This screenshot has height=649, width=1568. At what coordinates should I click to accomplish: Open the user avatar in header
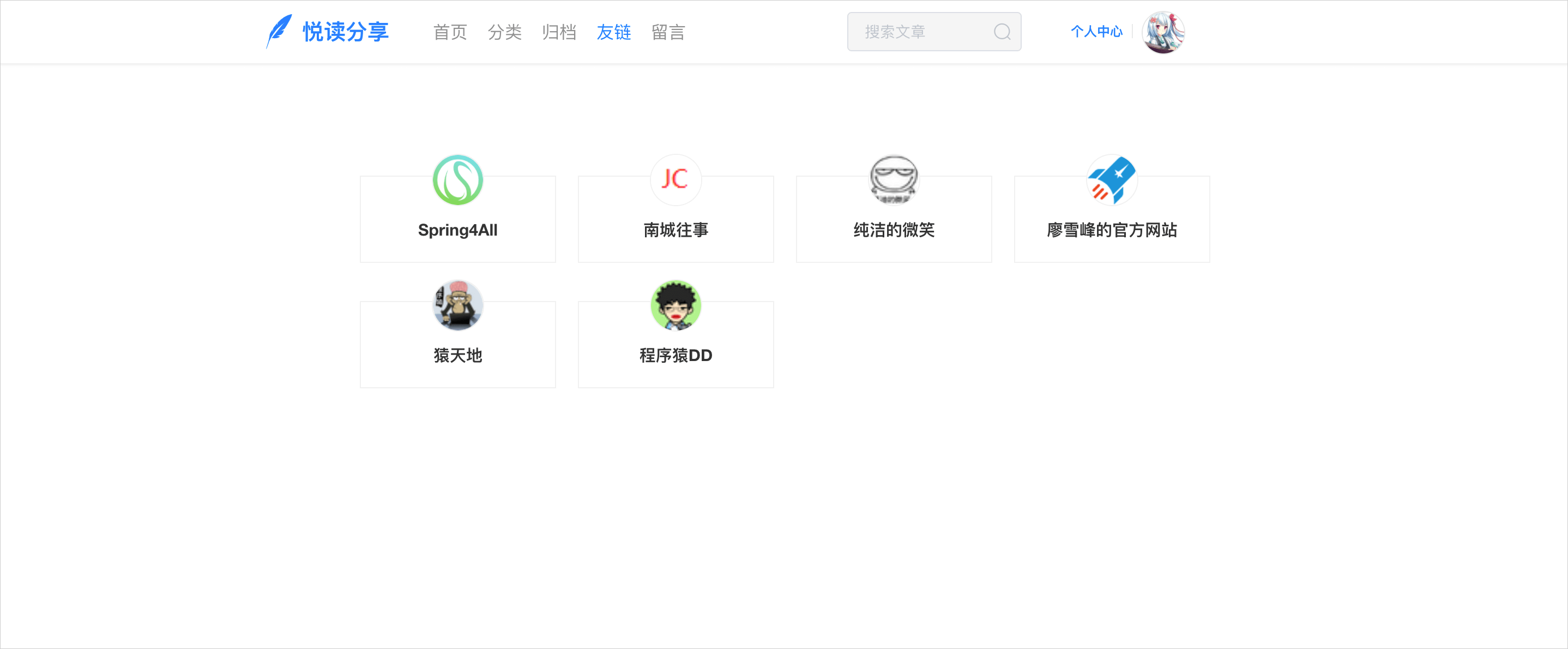(1162, 32)
